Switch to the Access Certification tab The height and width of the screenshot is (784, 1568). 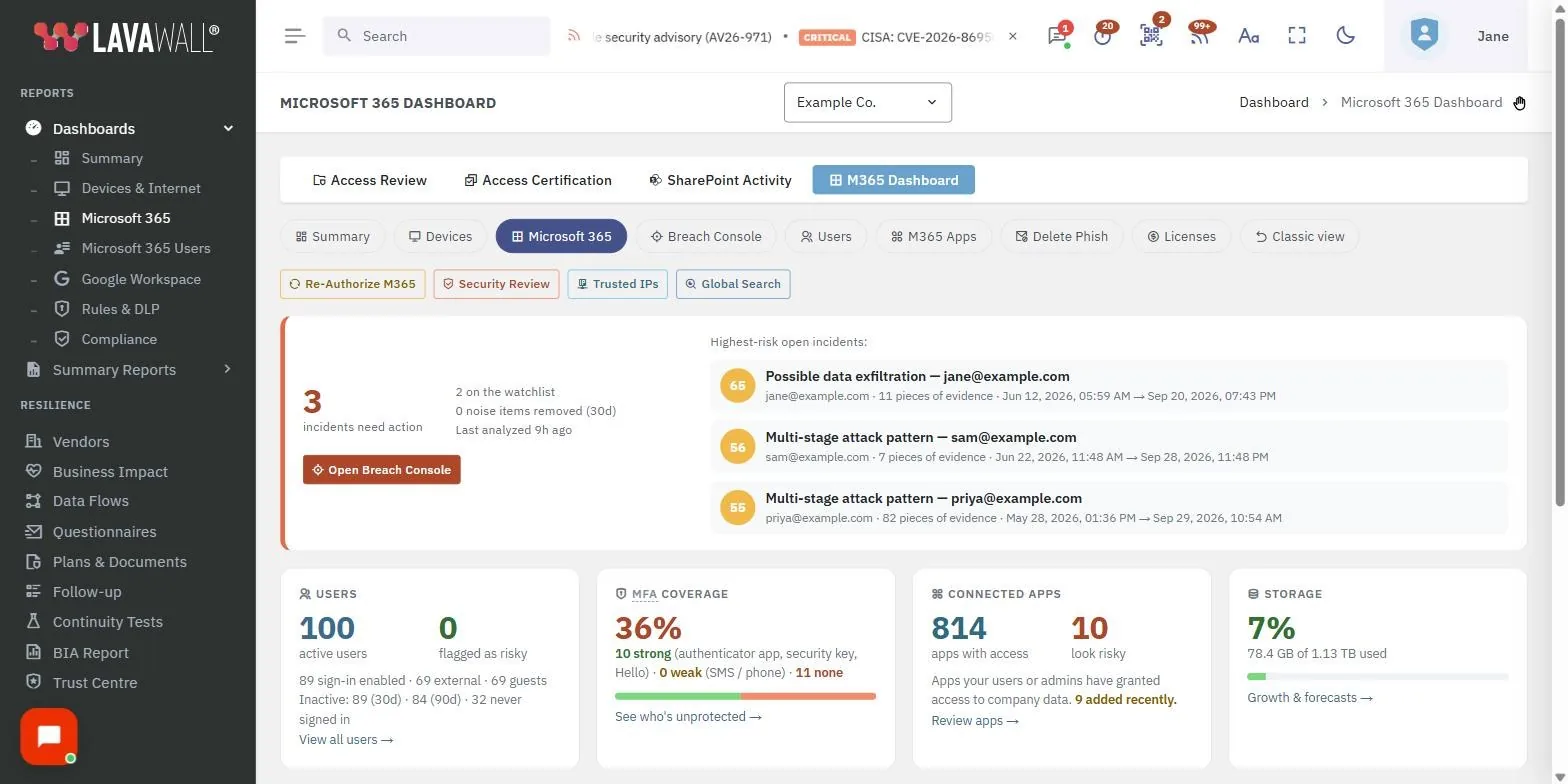pyautogui.click(x=538, y=180)
